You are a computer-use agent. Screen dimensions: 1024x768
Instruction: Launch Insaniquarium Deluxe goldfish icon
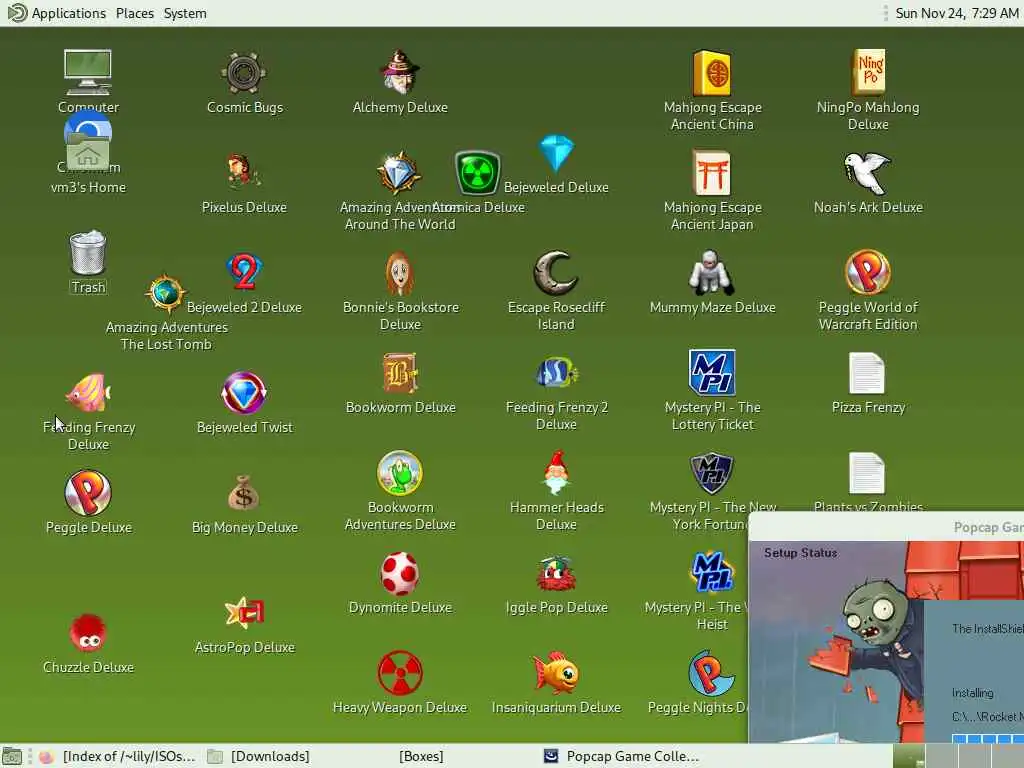556,673
